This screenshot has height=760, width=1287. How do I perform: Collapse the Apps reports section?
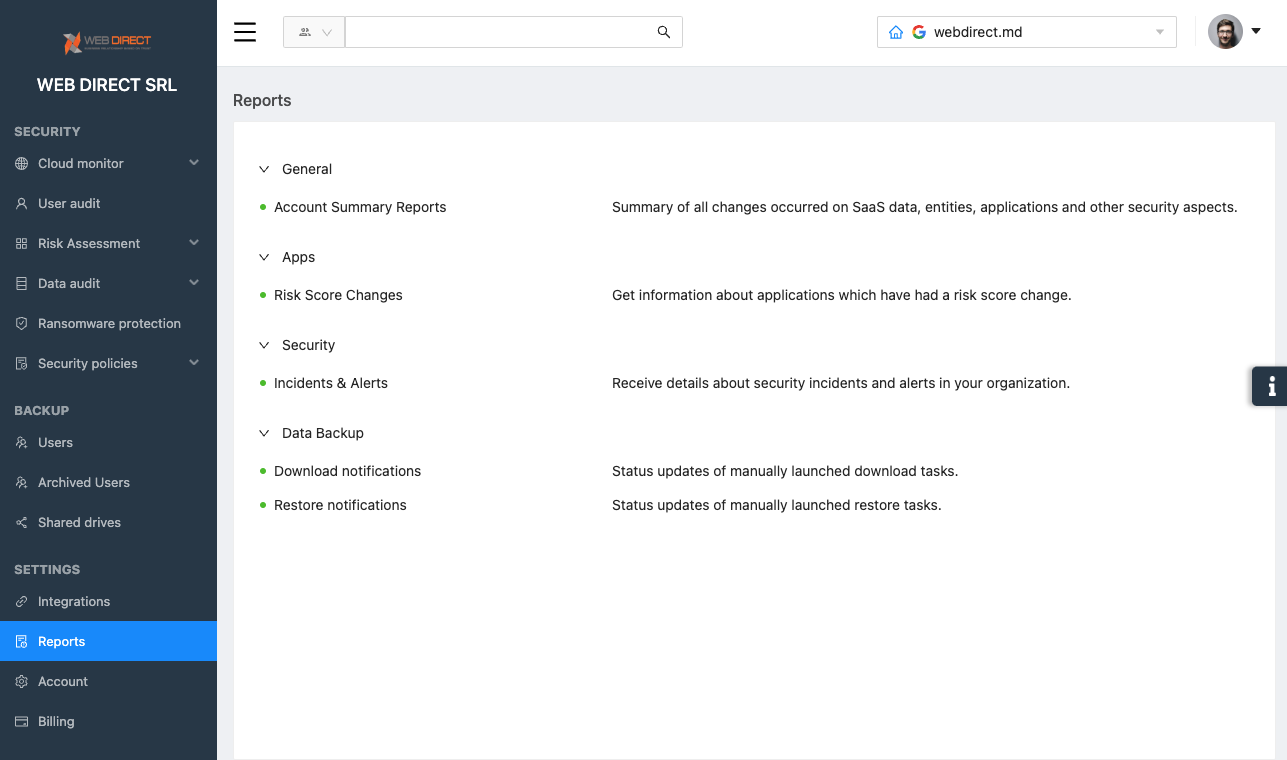point(264,257)
